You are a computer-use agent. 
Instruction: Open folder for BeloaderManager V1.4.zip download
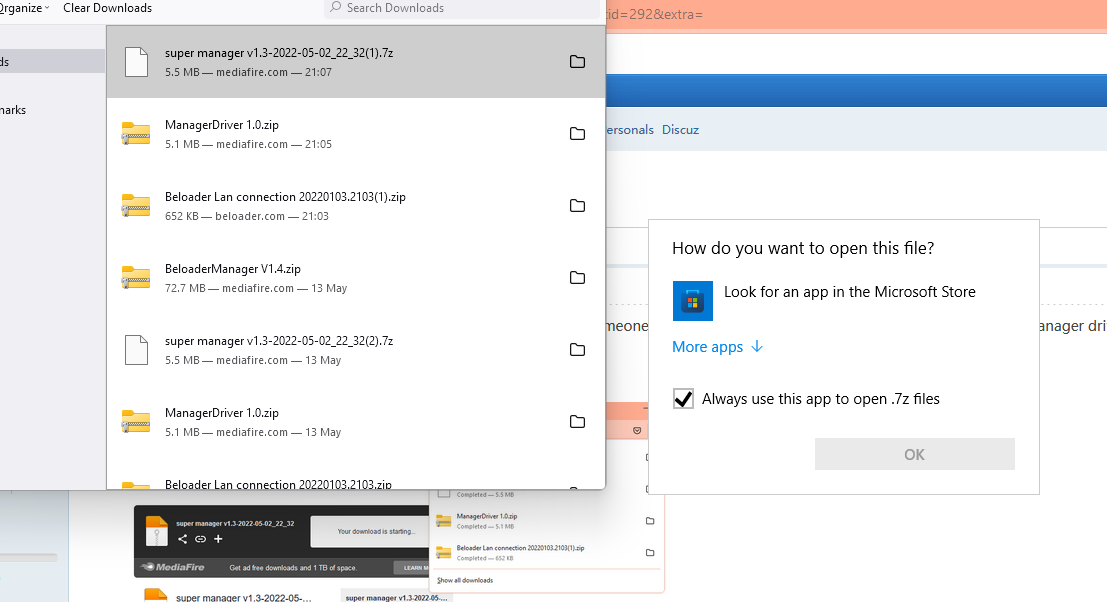pos(577,277)
